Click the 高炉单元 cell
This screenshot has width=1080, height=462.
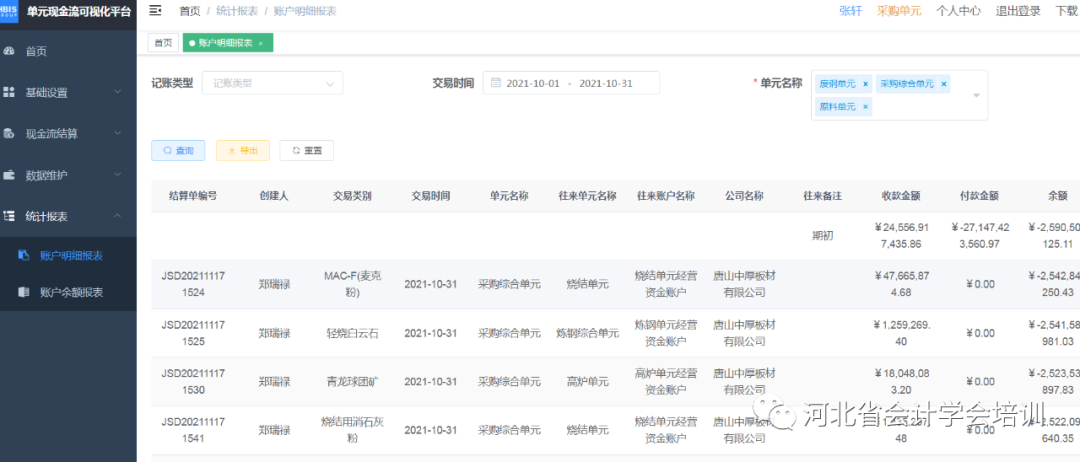click(x=588, y=381)
